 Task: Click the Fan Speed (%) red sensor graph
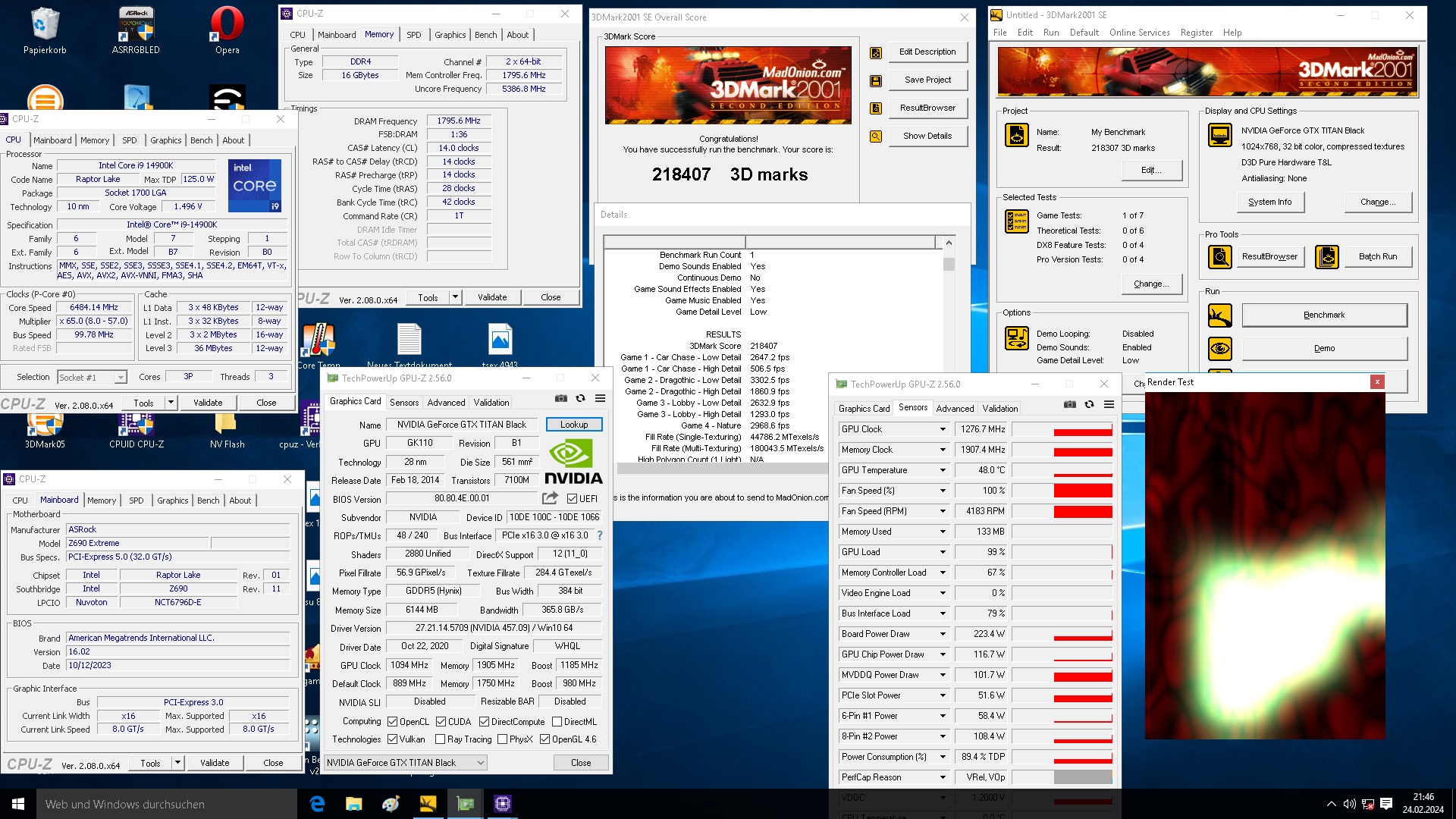[x=1062, y=491]
